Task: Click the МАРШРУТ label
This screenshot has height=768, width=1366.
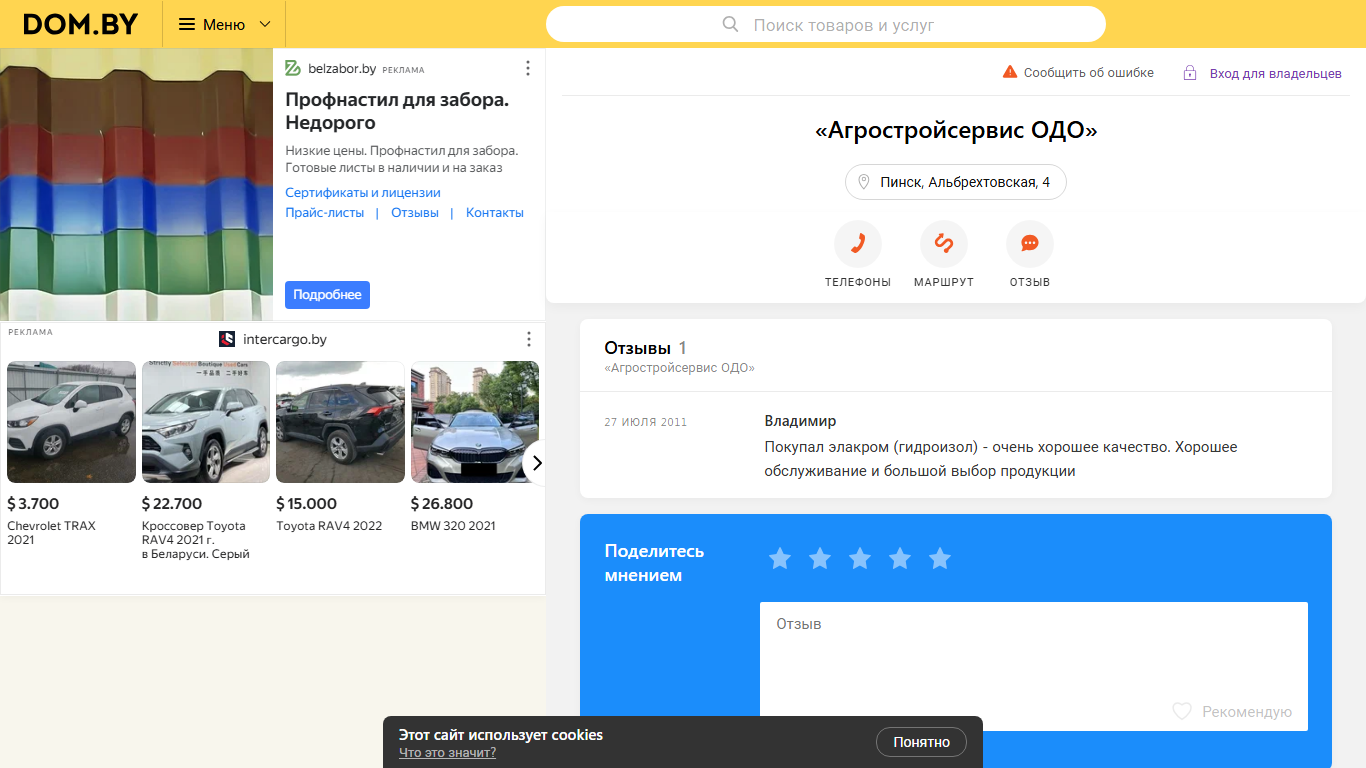Action: (x=944, y=282)
